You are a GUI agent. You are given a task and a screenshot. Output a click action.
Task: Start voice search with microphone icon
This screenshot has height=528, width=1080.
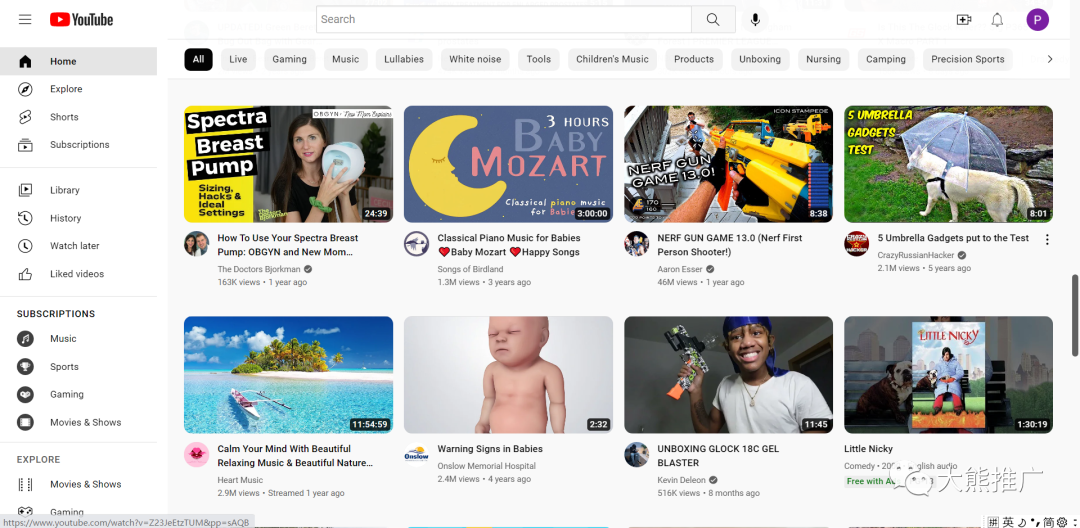click(755, 20)
